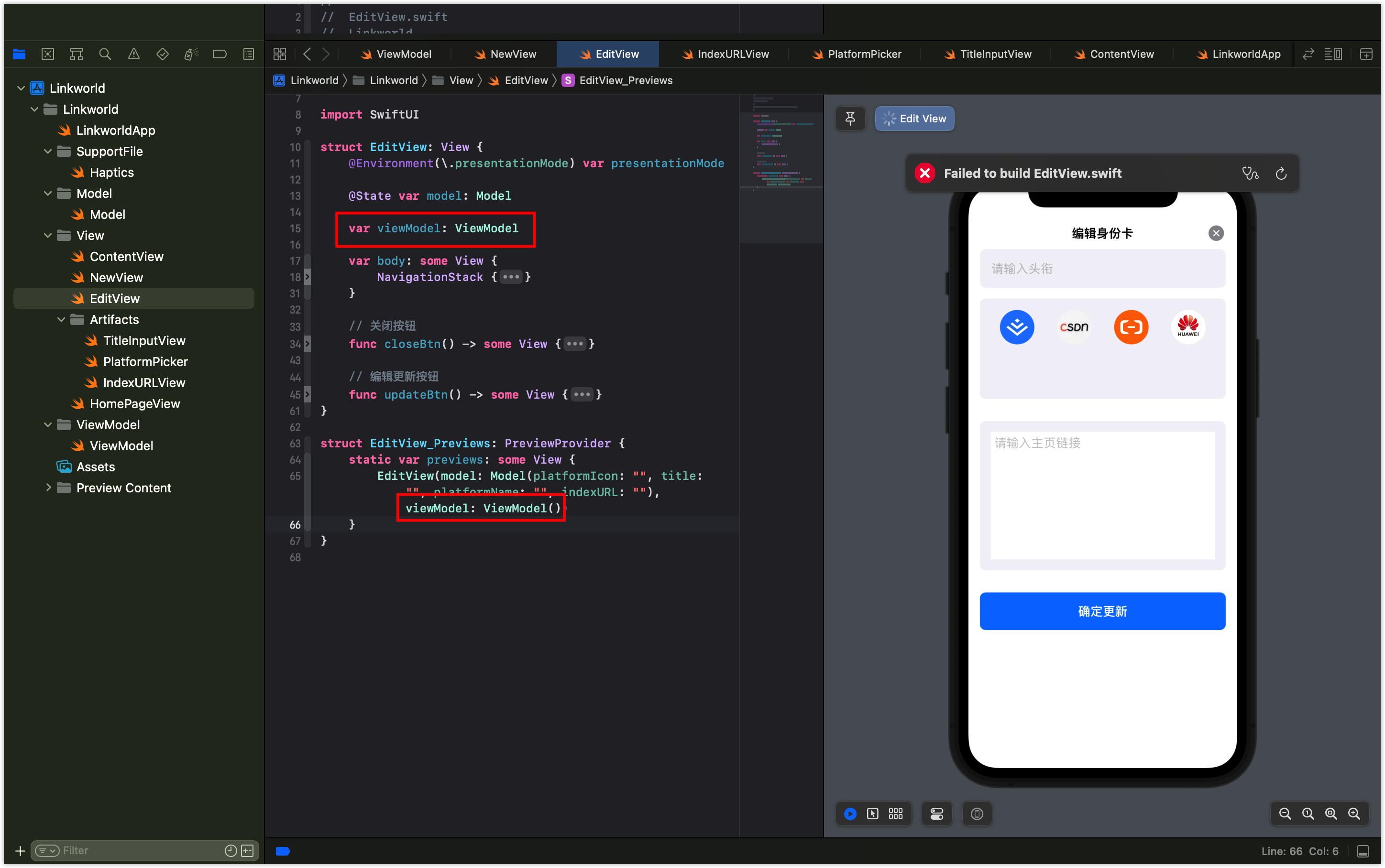
Task: Click the 确定更新 button in preview
Action: (x=1102, y=611)
